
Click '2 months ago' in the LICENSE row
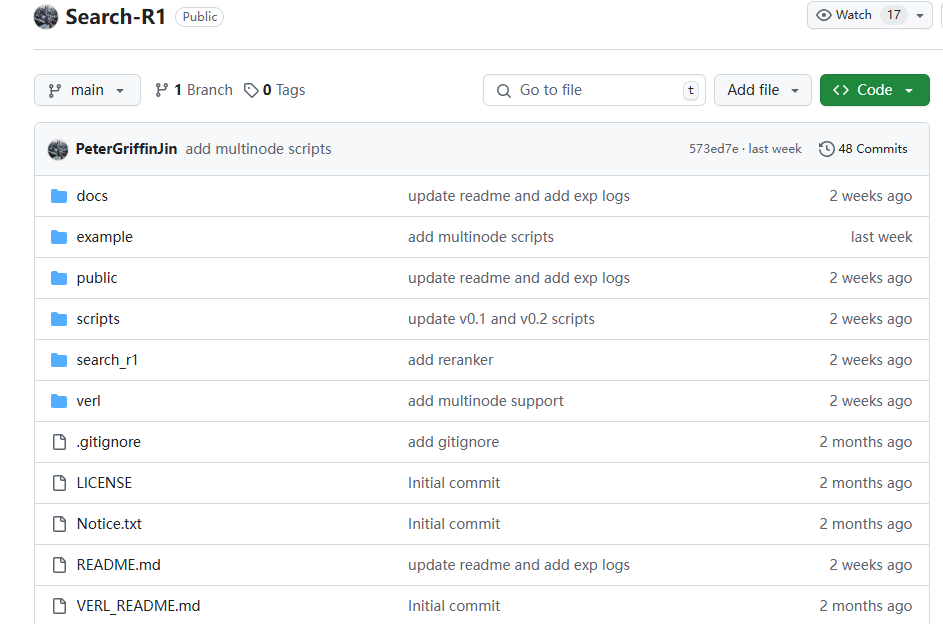865,483
